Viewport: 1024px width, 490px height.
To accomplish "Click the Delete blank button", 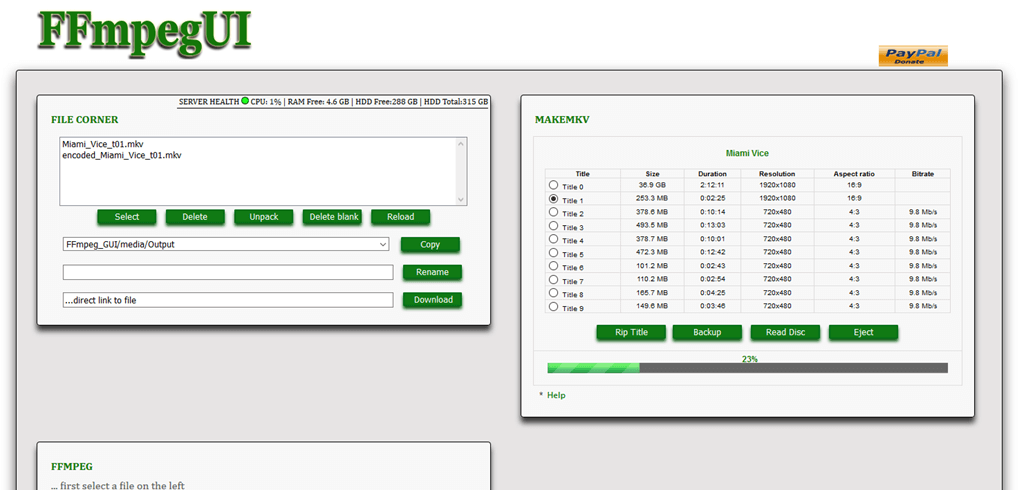I will click(x=332, y=217).
